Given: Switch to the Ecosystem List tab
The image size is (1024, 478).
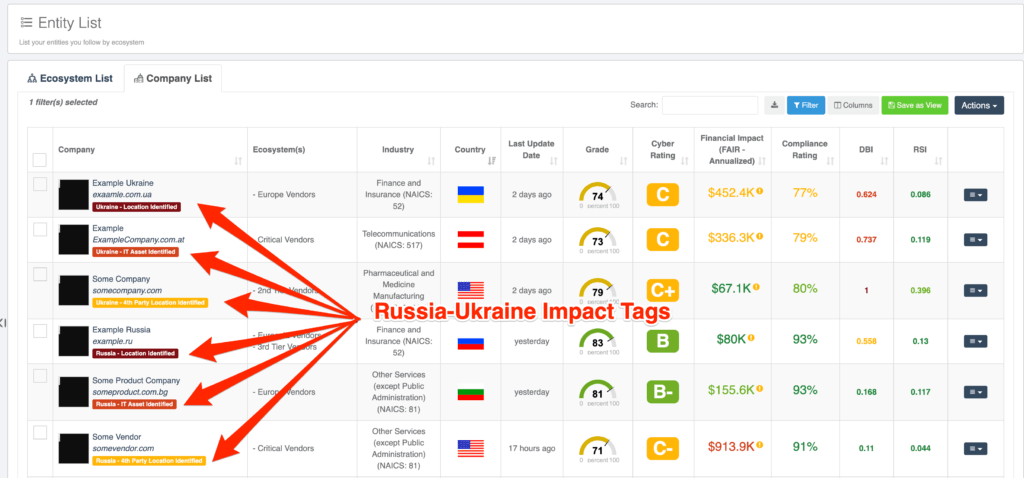Looking at the screenshot, I should (x=70, y=78).
